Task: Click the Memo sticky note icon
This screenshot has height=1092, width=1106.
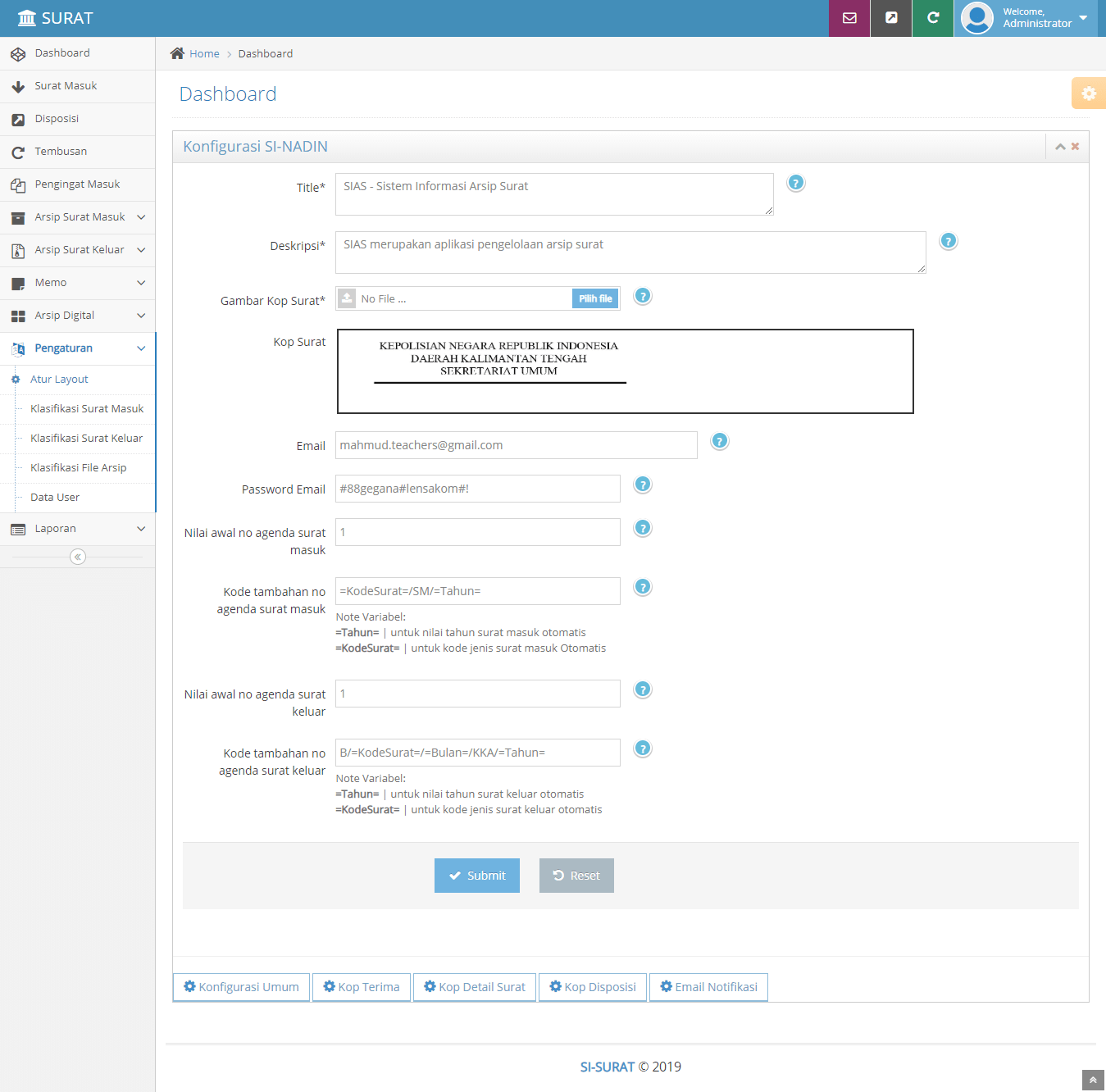Action: click(18, 284)
